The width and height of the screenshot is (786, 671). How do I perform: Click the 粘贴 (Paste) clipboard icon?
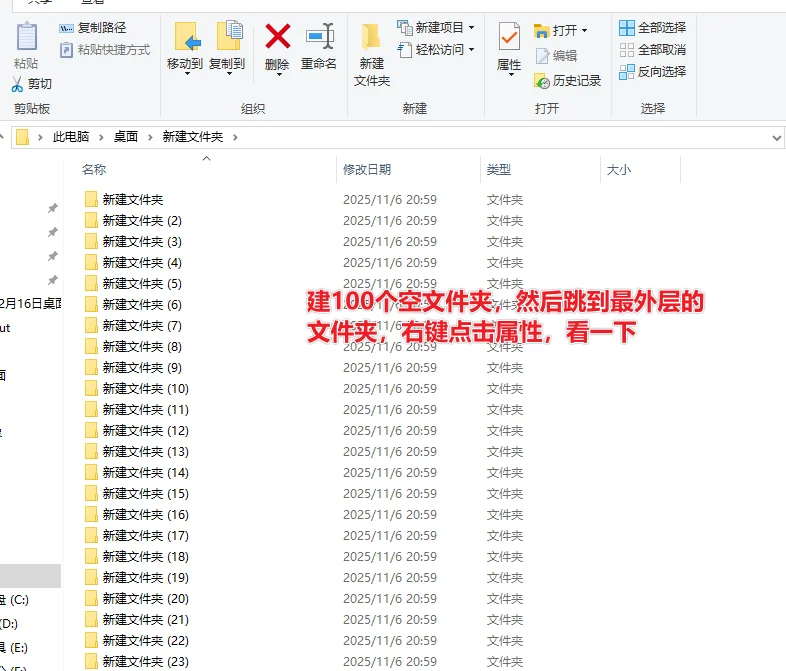(26, 38)
